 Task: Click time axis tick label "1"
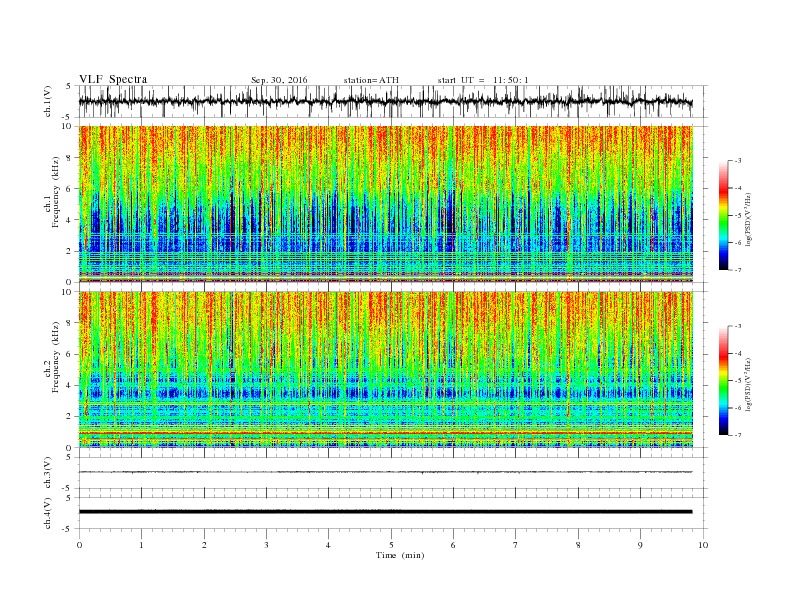coord(141,545)
